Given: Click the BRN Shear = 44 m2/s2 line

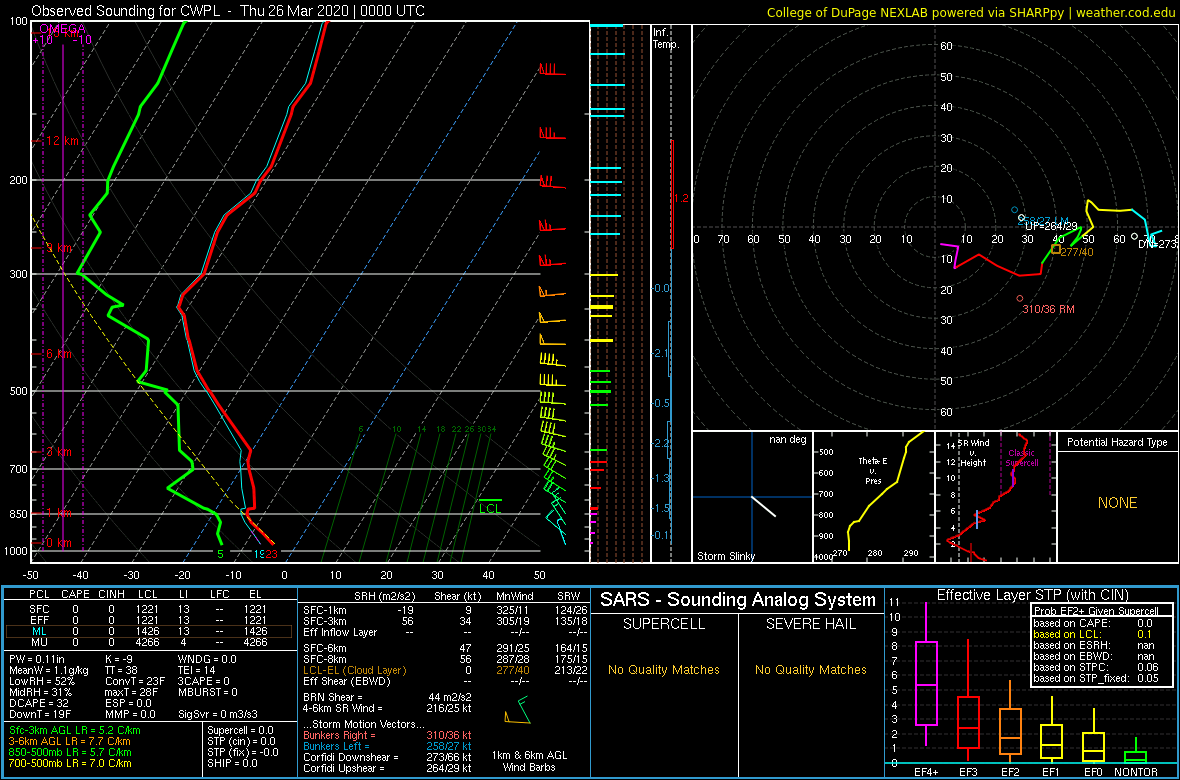Looking at the screenshot, I should click(387, 696).
